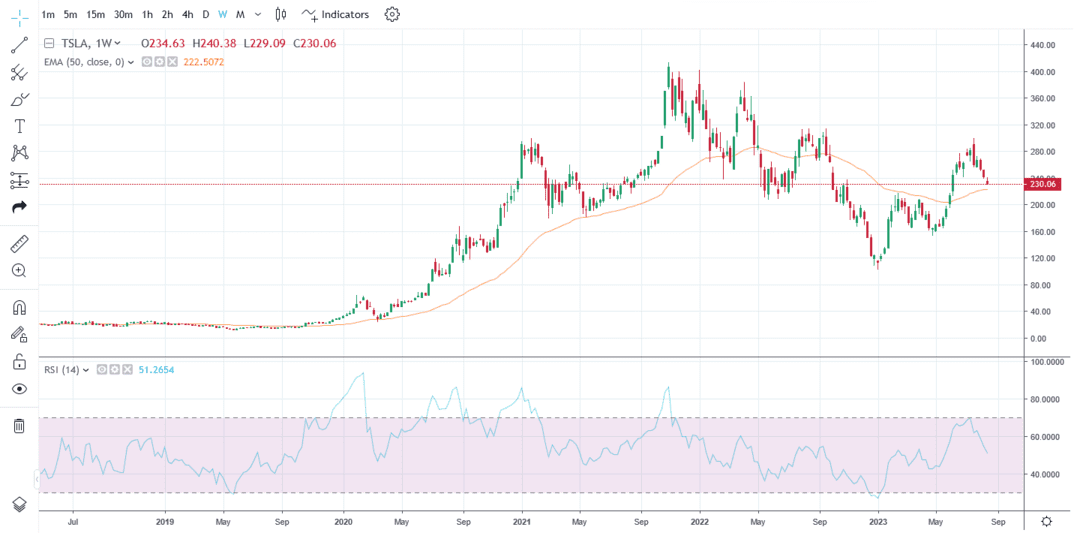Toggle magnet mode on
The width and height of the screenshot is (1080, 533).
tap(19, 307)
